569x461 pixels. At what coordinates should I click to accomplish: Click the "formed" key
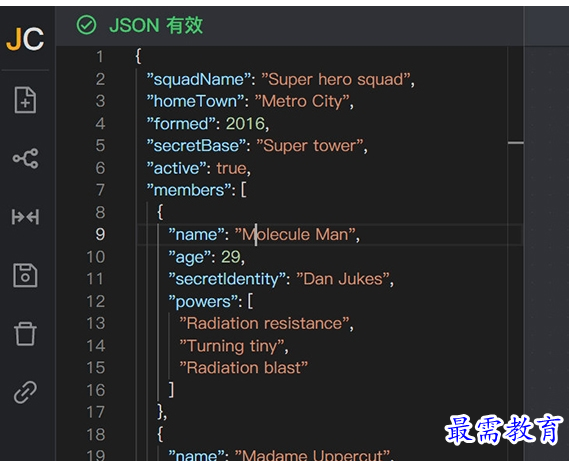181,124
